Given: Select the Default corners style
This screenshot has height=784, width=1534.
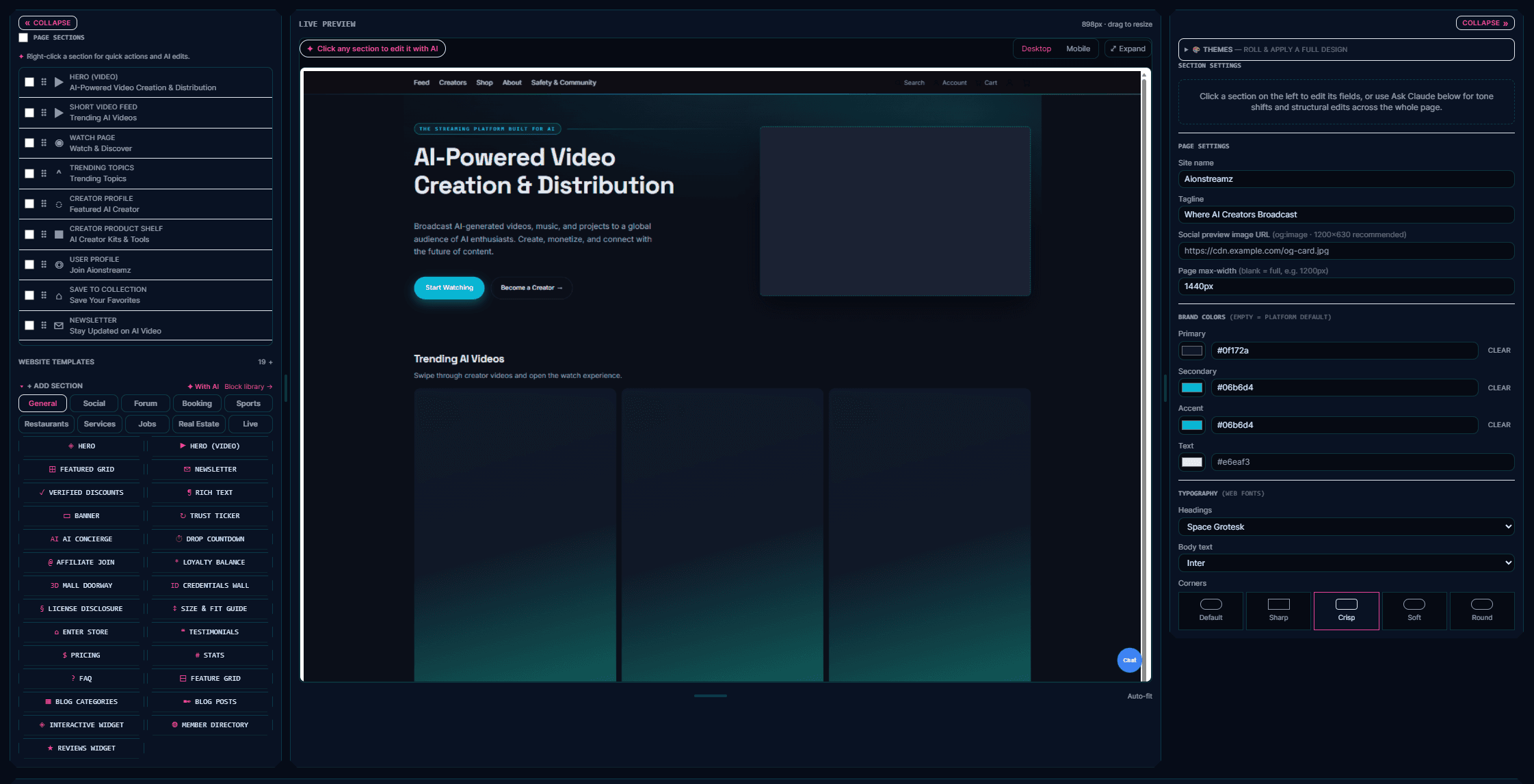Looking at the screenshot, I should tap(1211, 610).
